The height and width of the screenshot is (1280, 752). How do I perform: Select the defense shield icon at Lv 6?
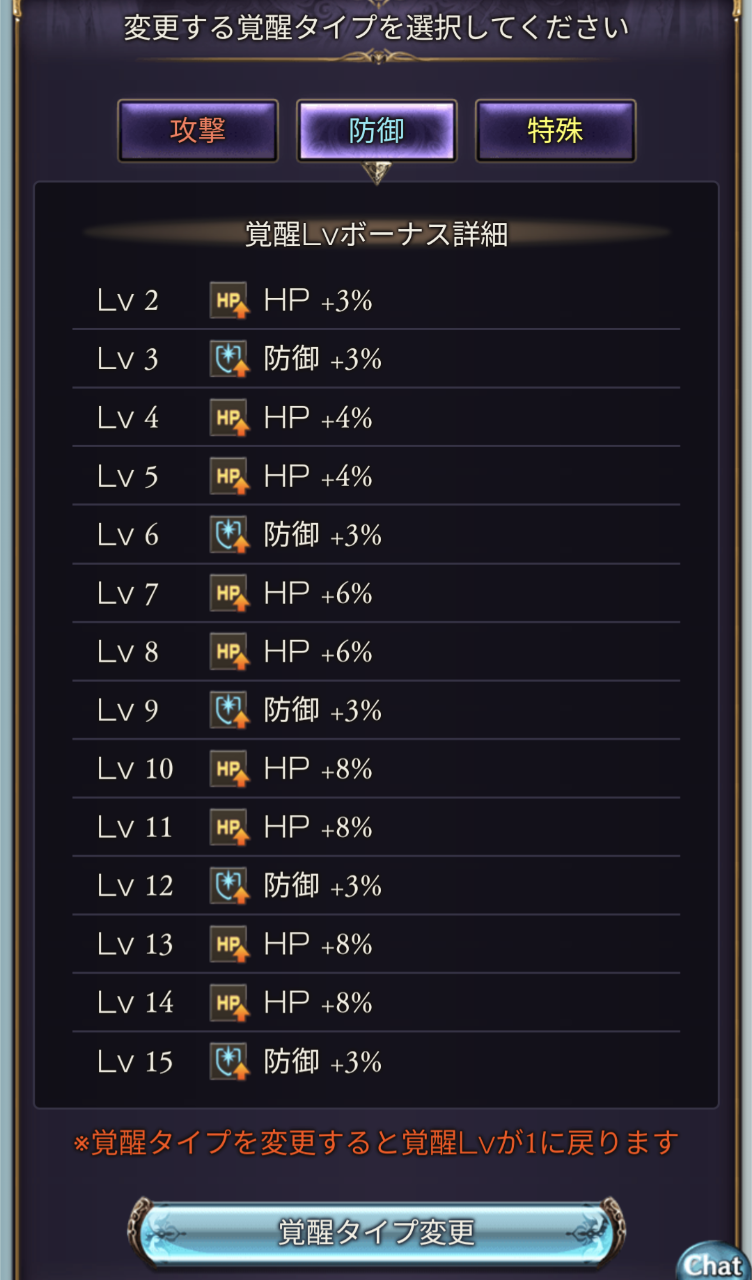pyautogui.click(x=228, y=535)
